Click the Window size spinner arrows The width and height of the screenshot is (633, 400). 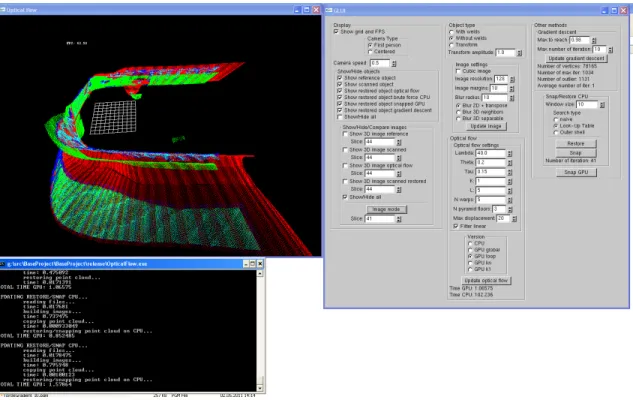pyautogui.click(x=602, y=105)
